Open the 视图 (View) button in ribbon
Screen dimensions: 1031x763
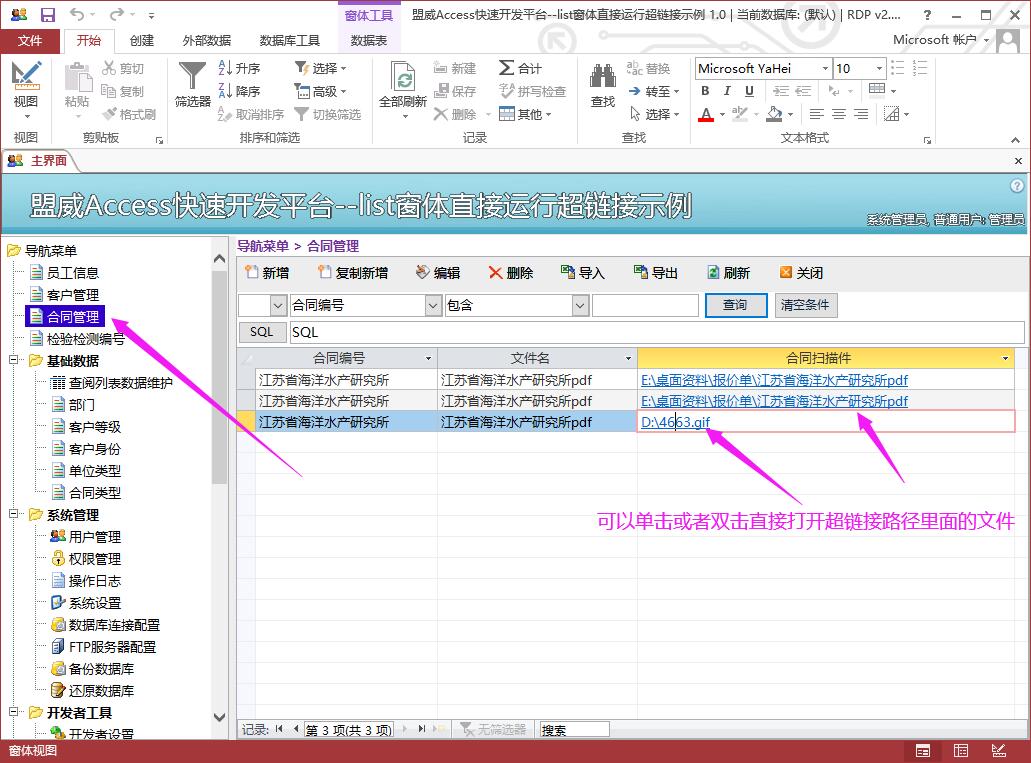pyautogui.click(x=26, y=90)
